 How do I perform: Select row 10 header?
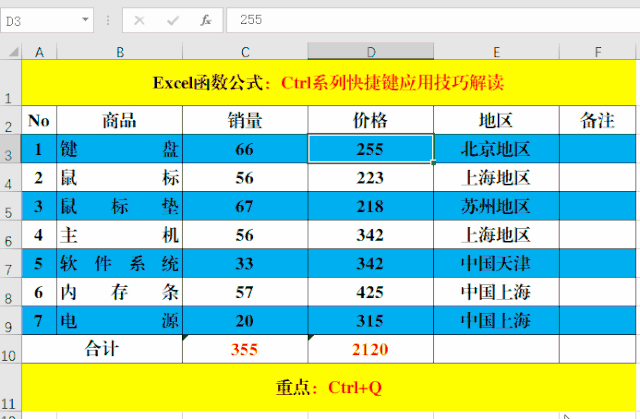click(x=11, y=349)
